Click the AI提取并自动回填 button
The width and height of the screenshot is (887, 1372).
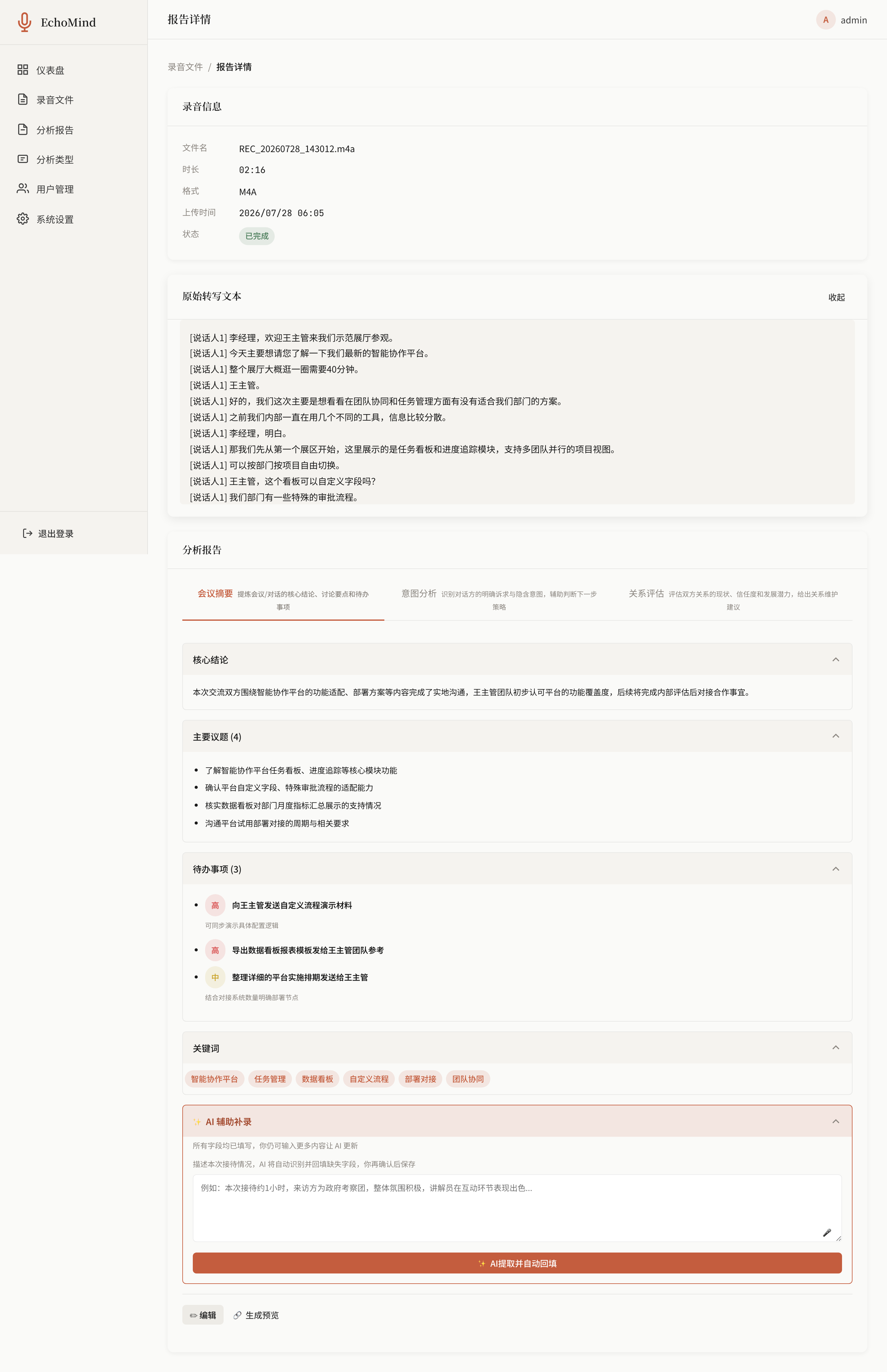tap(517, 1263)
